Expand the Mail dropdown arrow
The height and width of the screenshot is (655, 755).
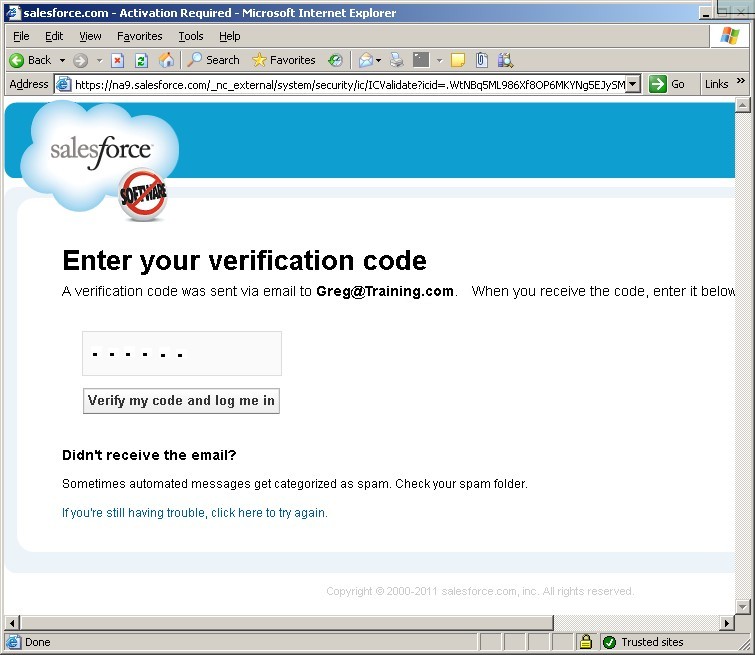[x=378, y=60]
